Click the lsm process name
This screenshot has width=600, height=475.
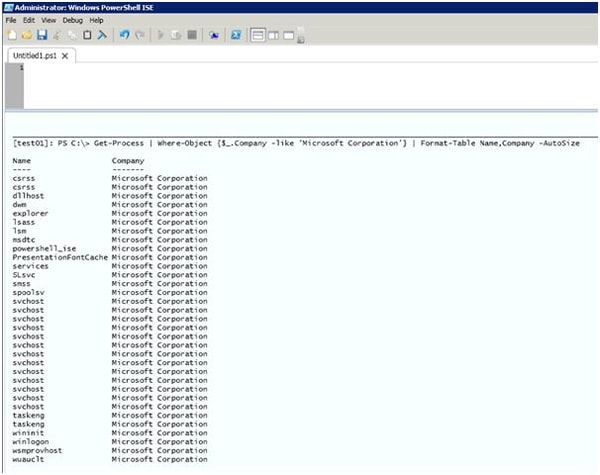pos(20,231)
